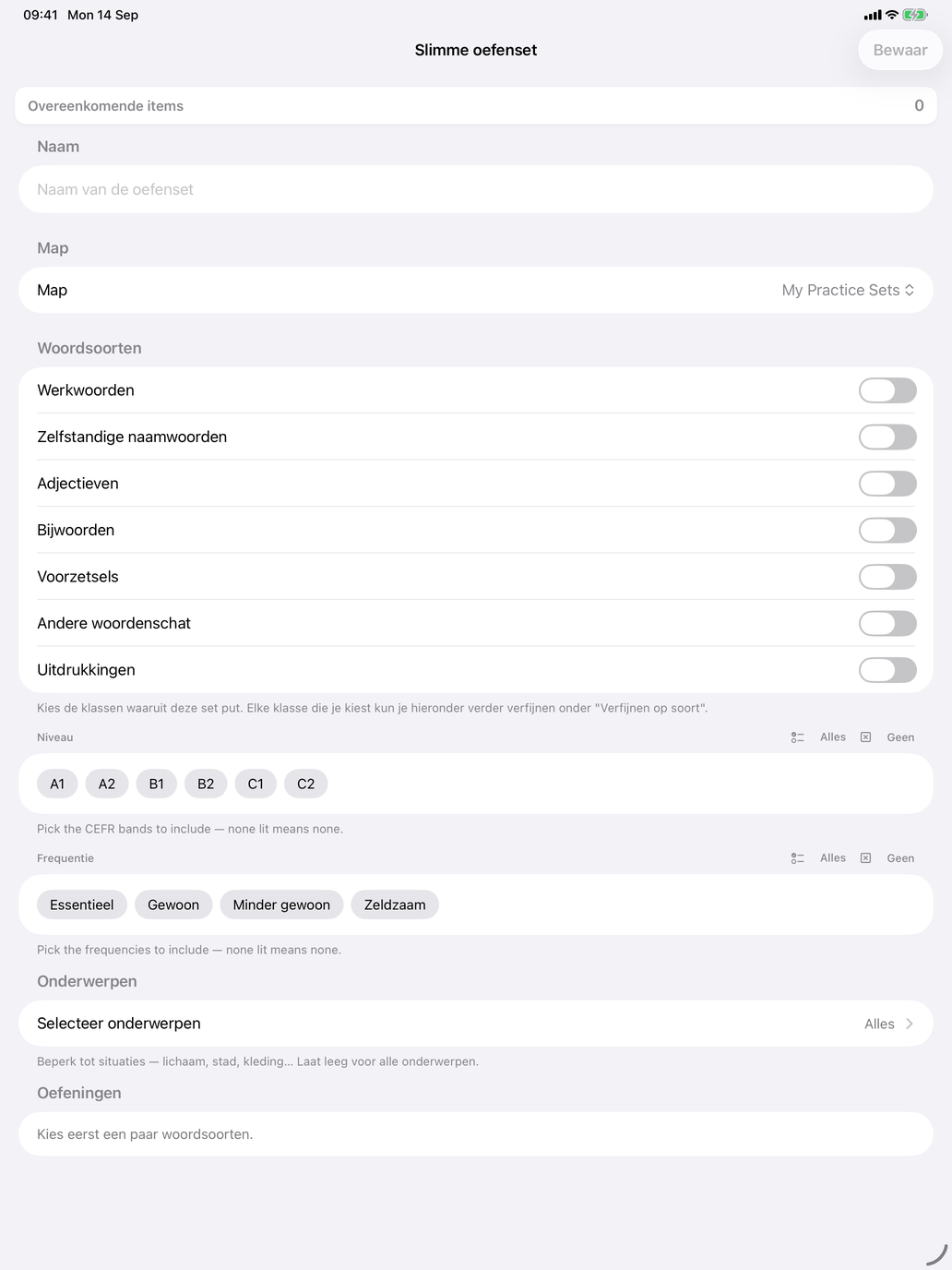952x1270 pixels.
Task: Toggle the Werkwoorden switch
Action: (x=887, y=390)
